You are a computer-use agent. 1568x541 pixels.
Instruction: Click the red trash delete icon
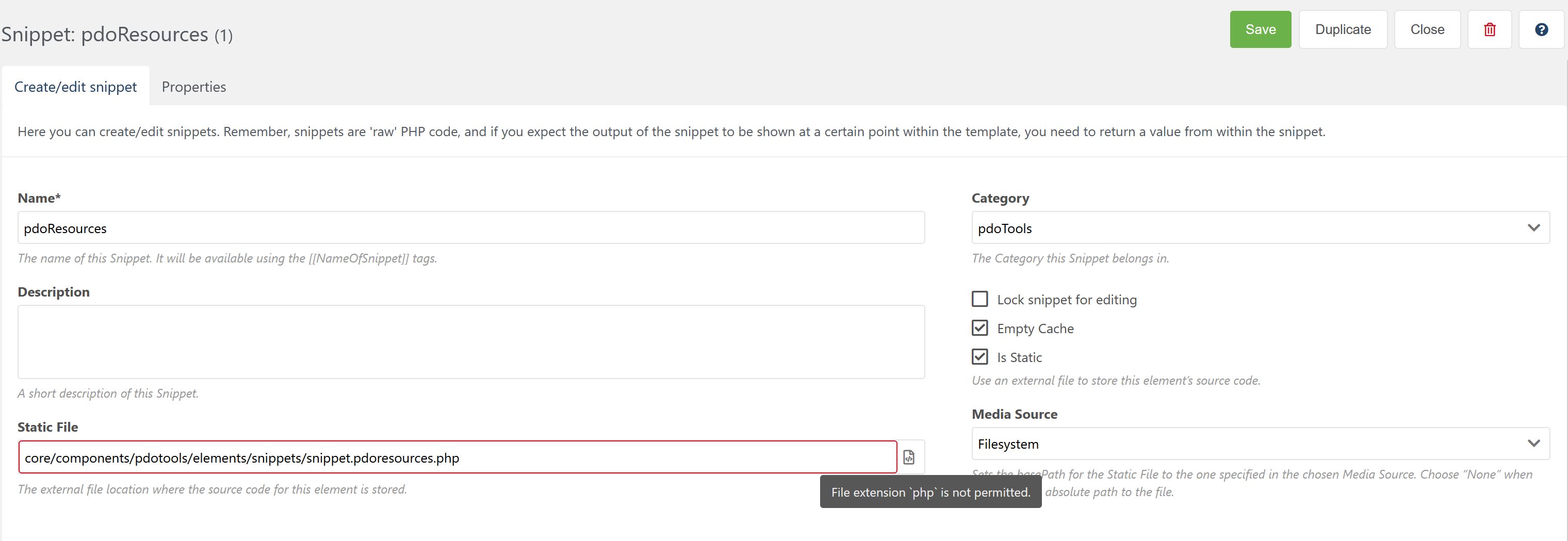click(1489, 29)
